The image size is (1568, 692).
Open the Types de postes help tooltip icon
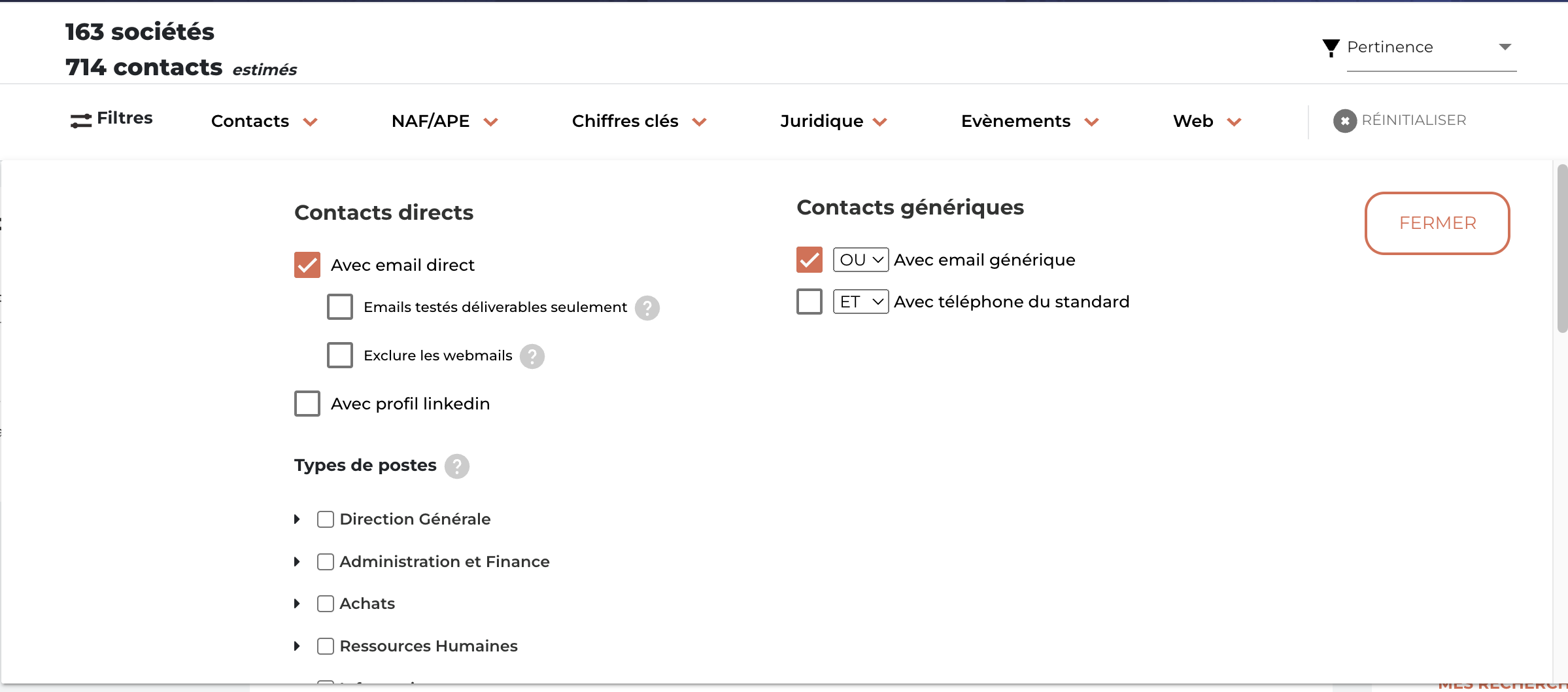coord(457,466)
